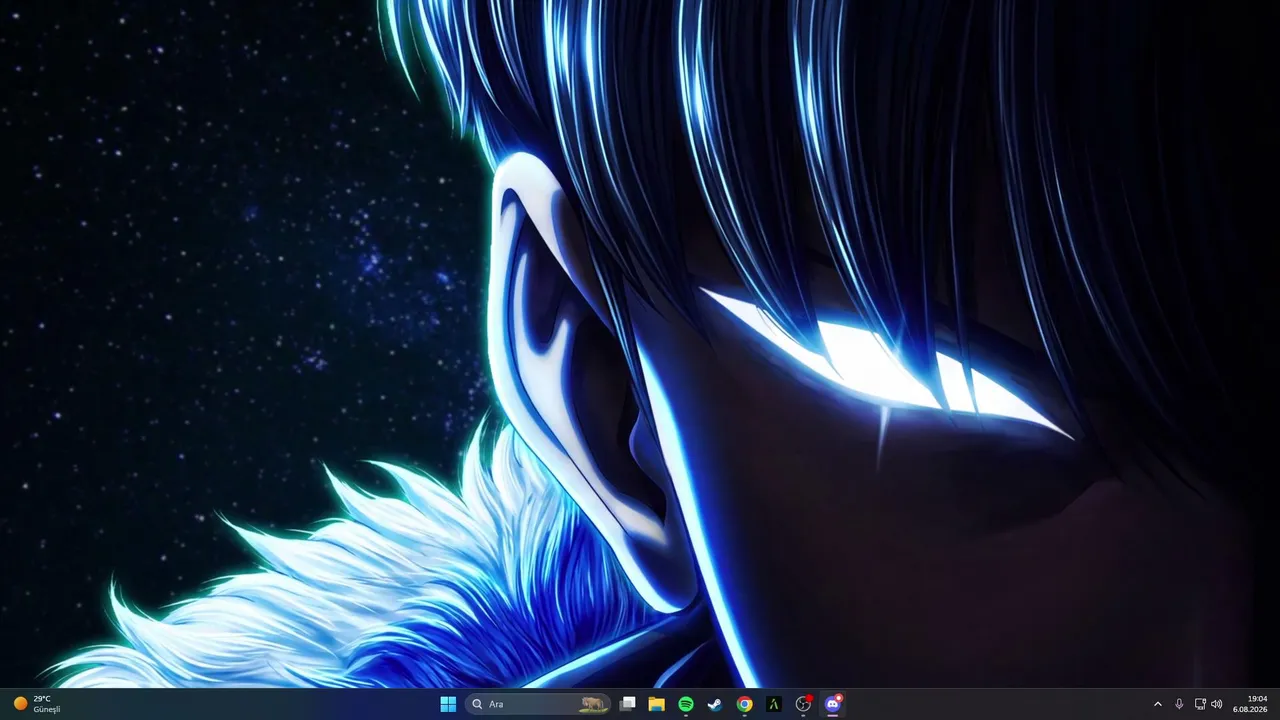
Task: Click the volume speaker icon
Action: (1217, 704)
